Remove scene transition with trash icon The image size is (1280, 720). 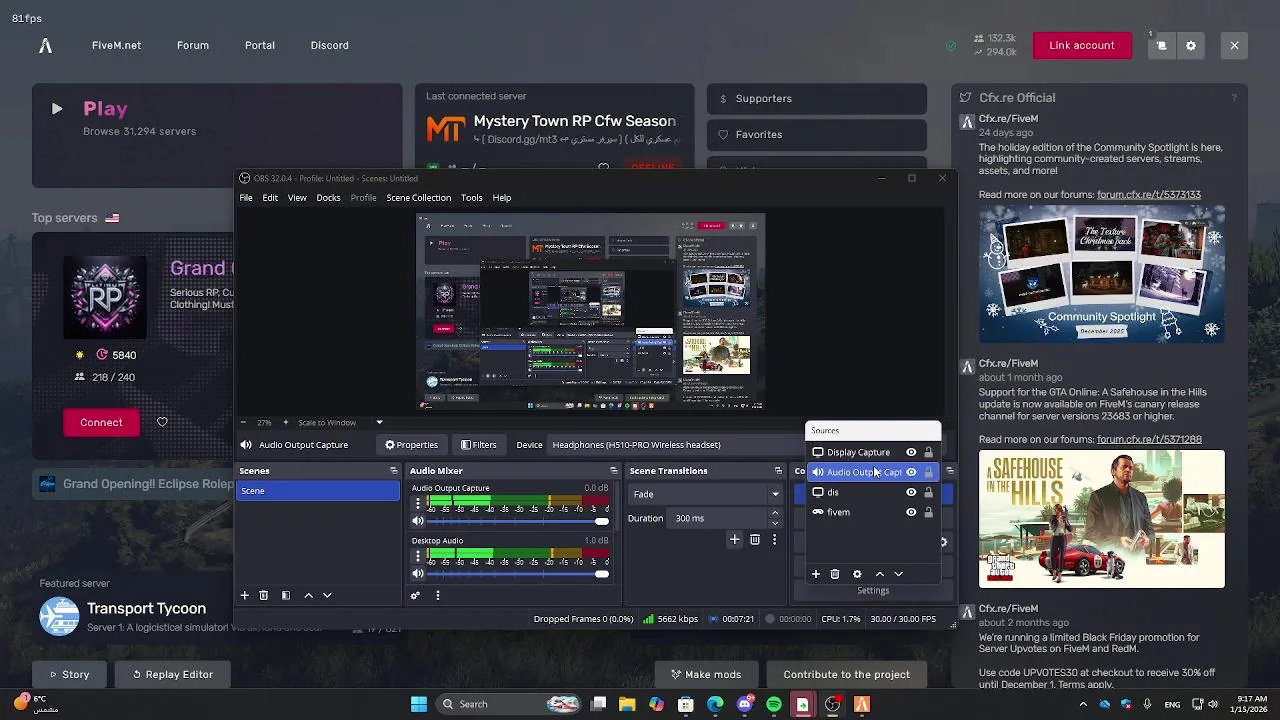[755, 539]
